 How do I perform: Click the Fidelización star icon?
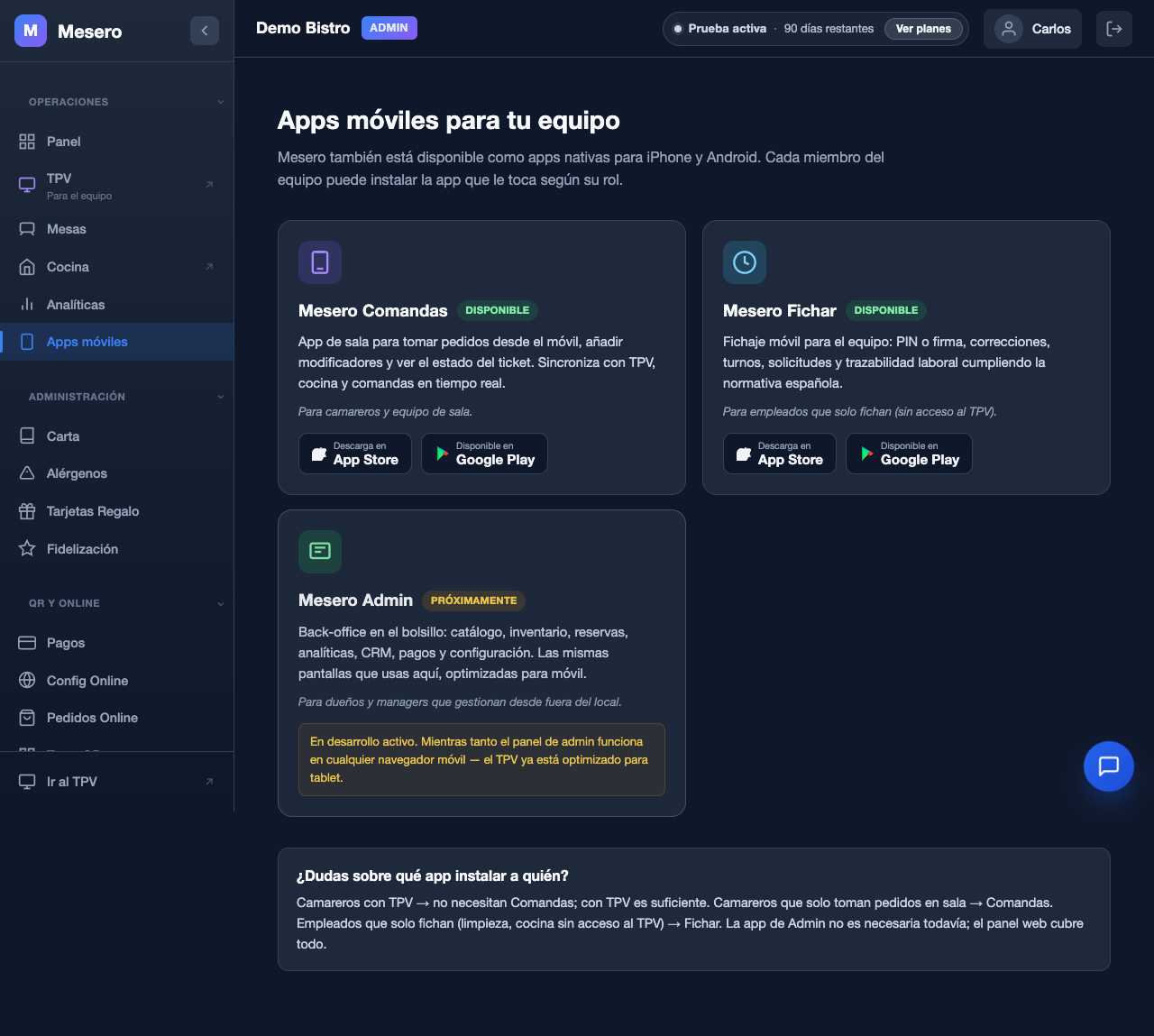pos(27,549)
